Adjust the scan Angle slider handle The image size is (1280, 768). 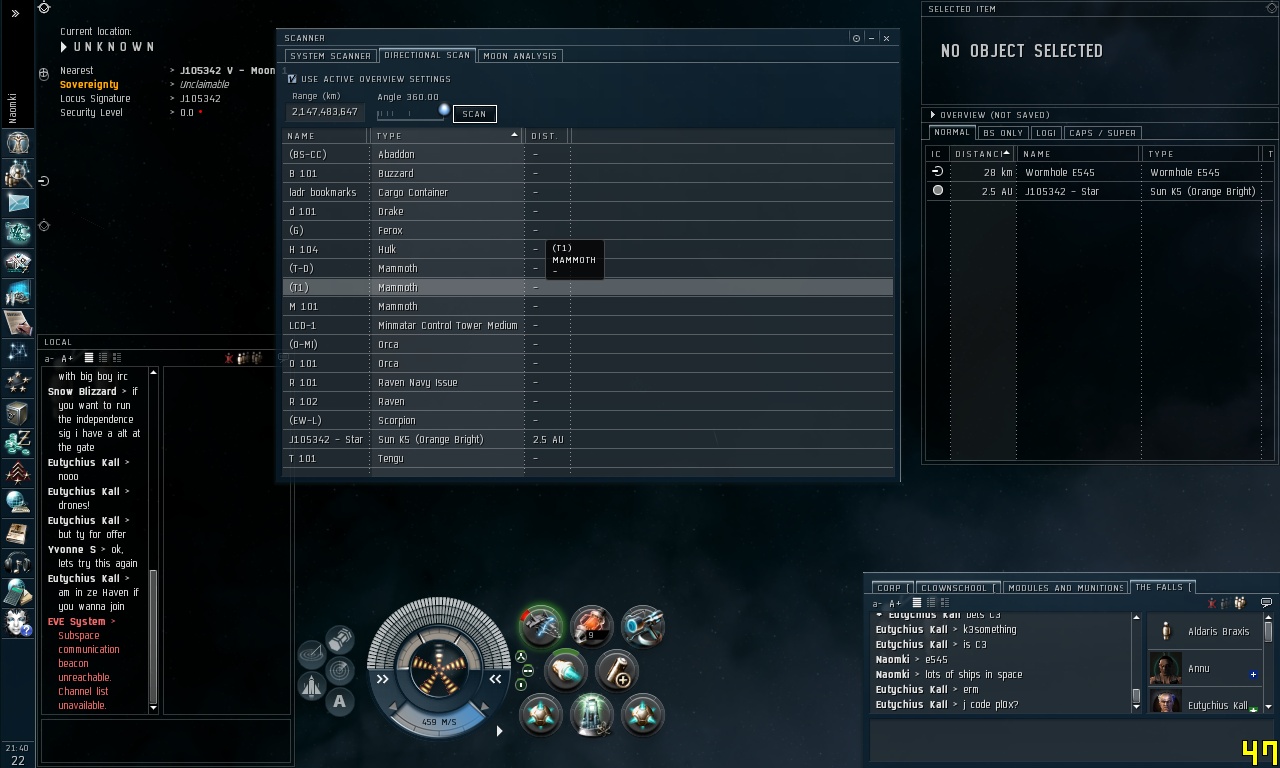tap(444, 109)
